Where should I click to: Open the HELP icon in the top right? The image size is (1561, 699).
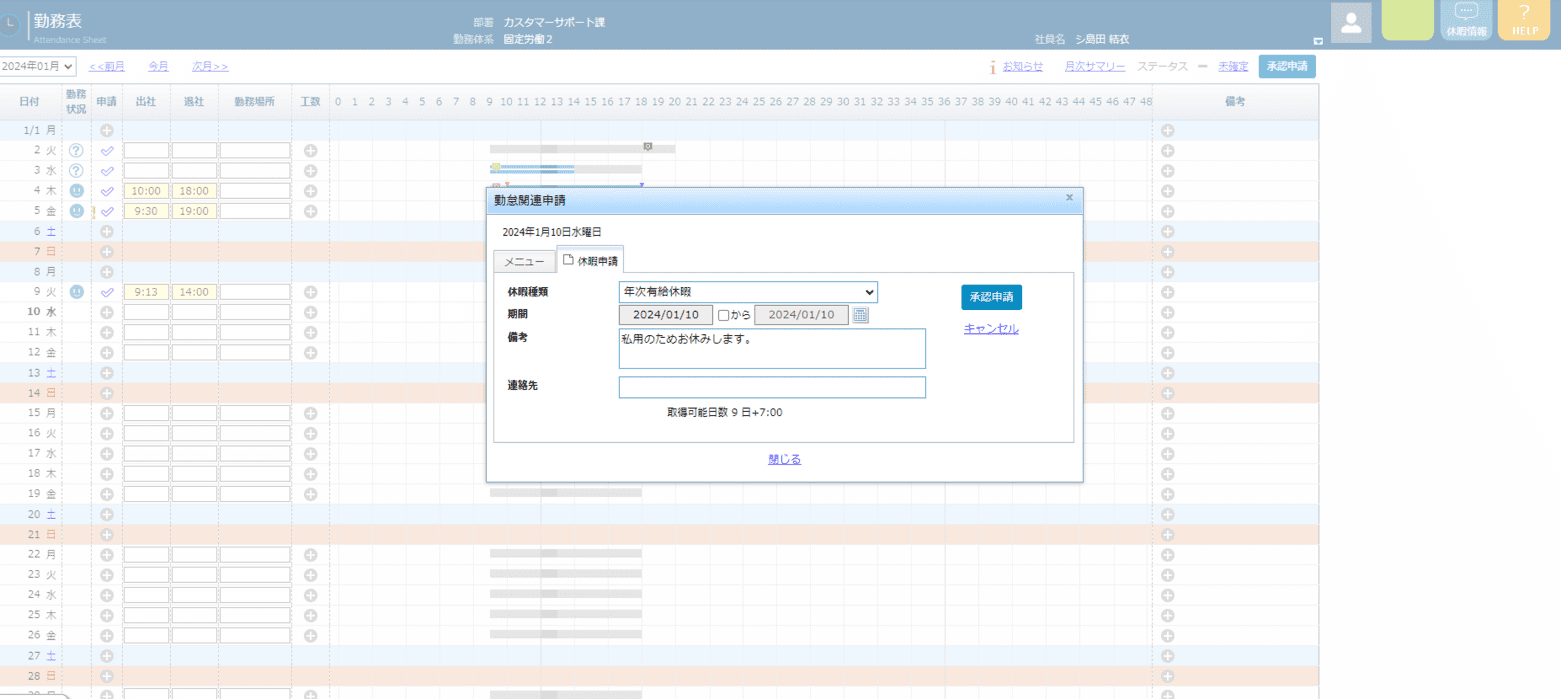[x=1522, y=19]
